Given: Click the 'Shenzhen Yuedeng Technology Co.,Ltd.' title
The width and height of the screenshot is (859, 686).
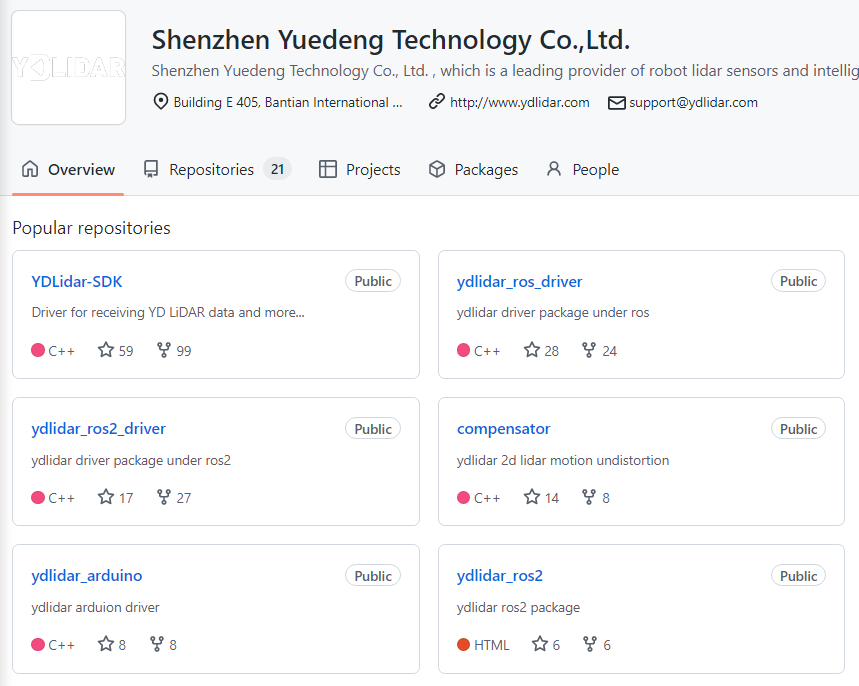Looking at the screenshot, I should point(391,40).
